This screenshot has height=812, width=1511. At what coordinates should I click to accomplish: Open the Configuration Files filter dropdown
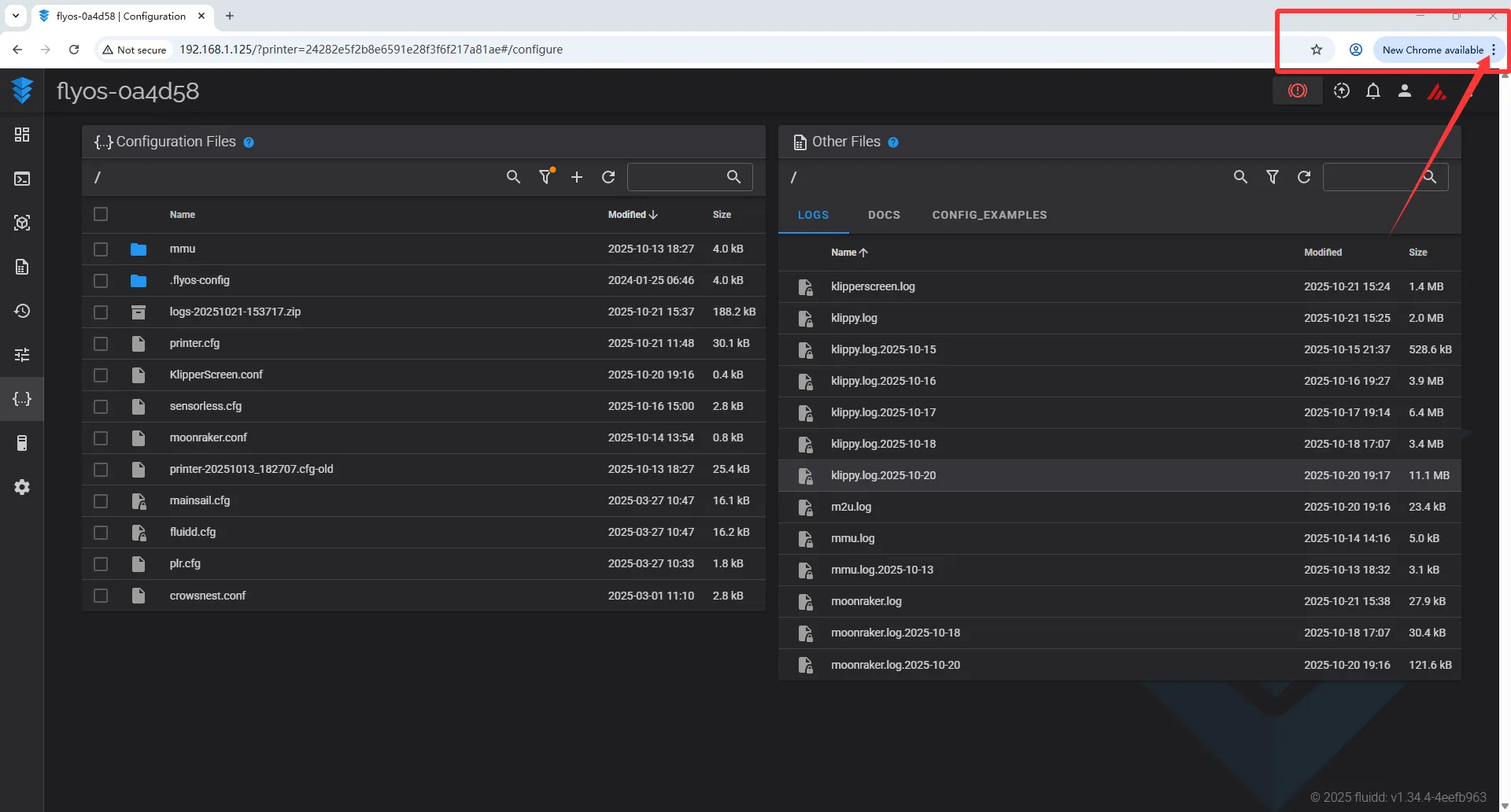pyautogui.click(x=545, y=177)
